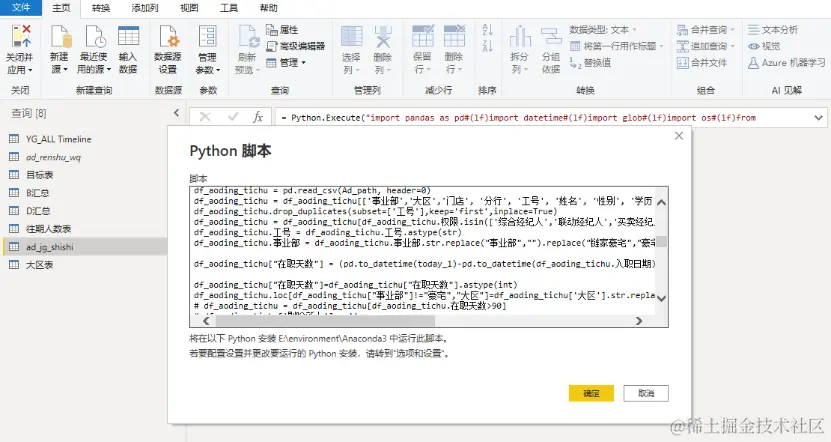Screen dimensions: 831x442
Task: Select the 目标表 query
Action: click(84, 175)
